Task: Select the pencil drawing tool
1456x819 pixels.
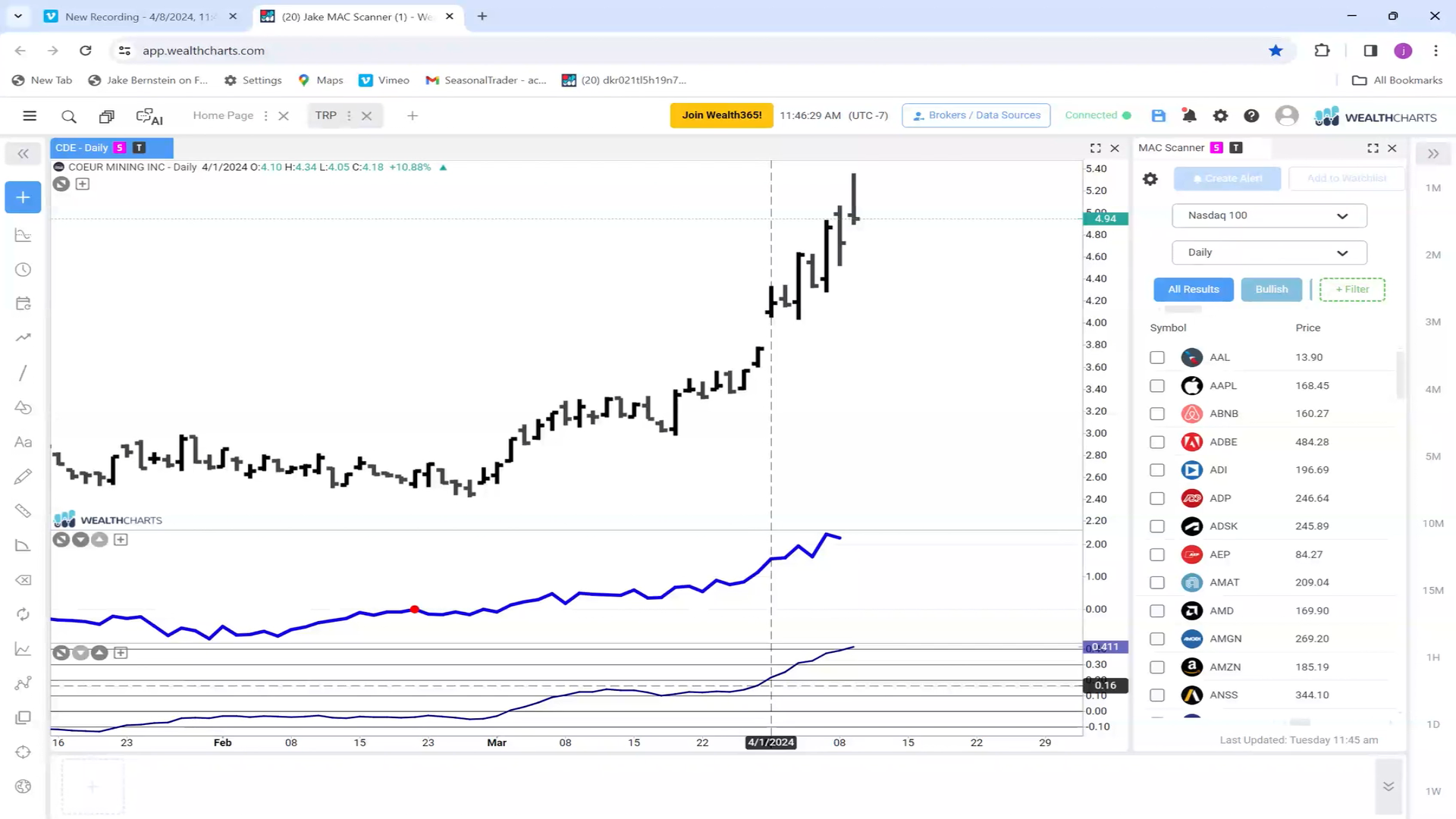Action: [x=23, y=476]
